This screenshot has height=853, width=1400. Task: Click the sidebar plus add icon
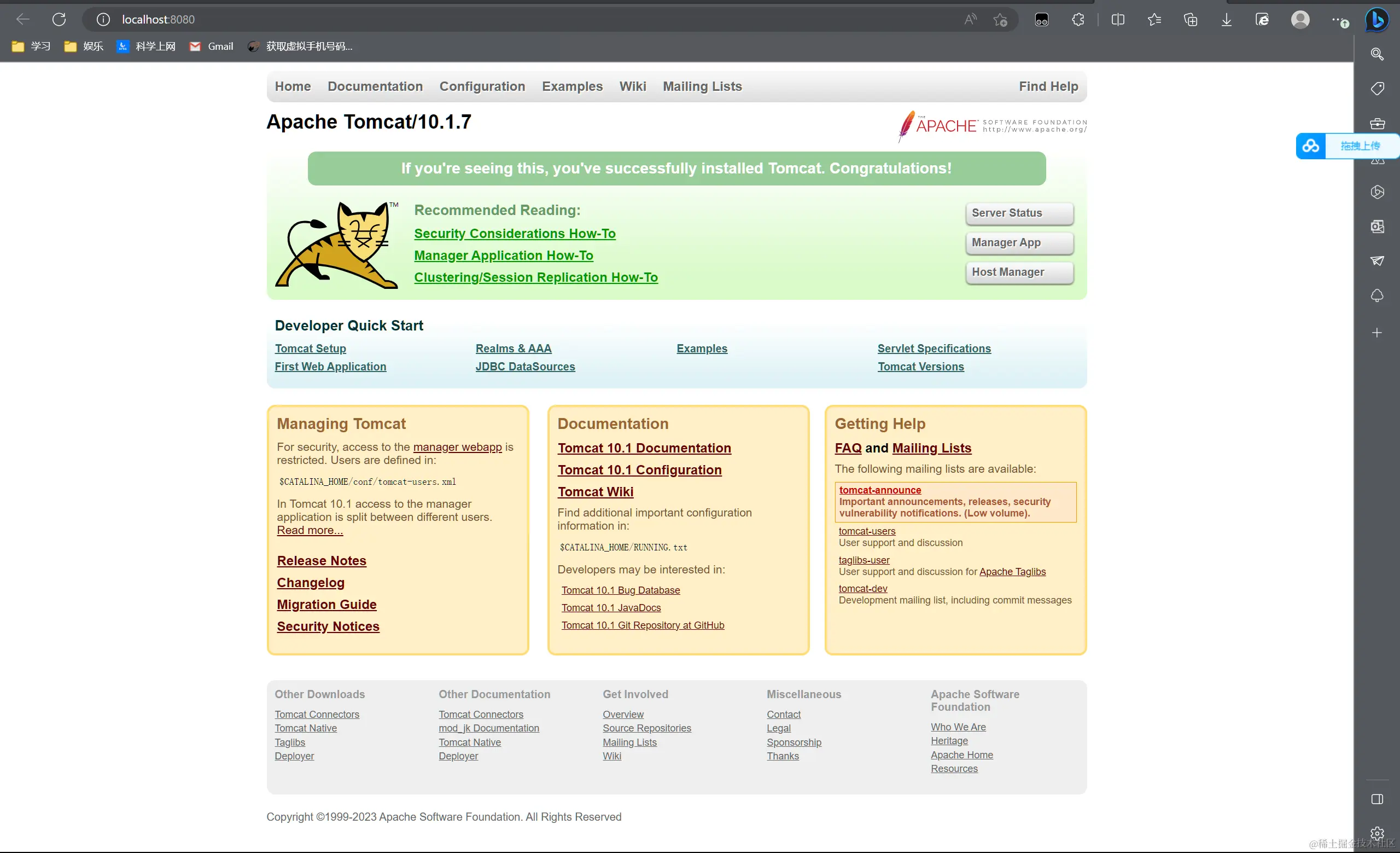point(1376,333)
